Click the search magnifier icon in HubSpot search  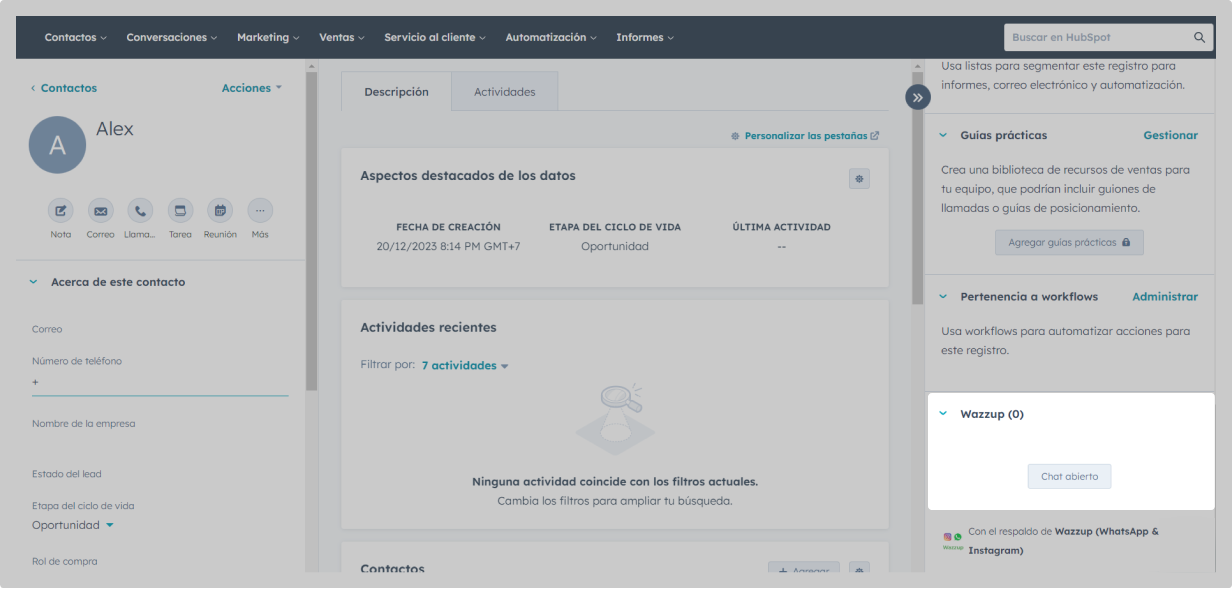pos(1200,38)
